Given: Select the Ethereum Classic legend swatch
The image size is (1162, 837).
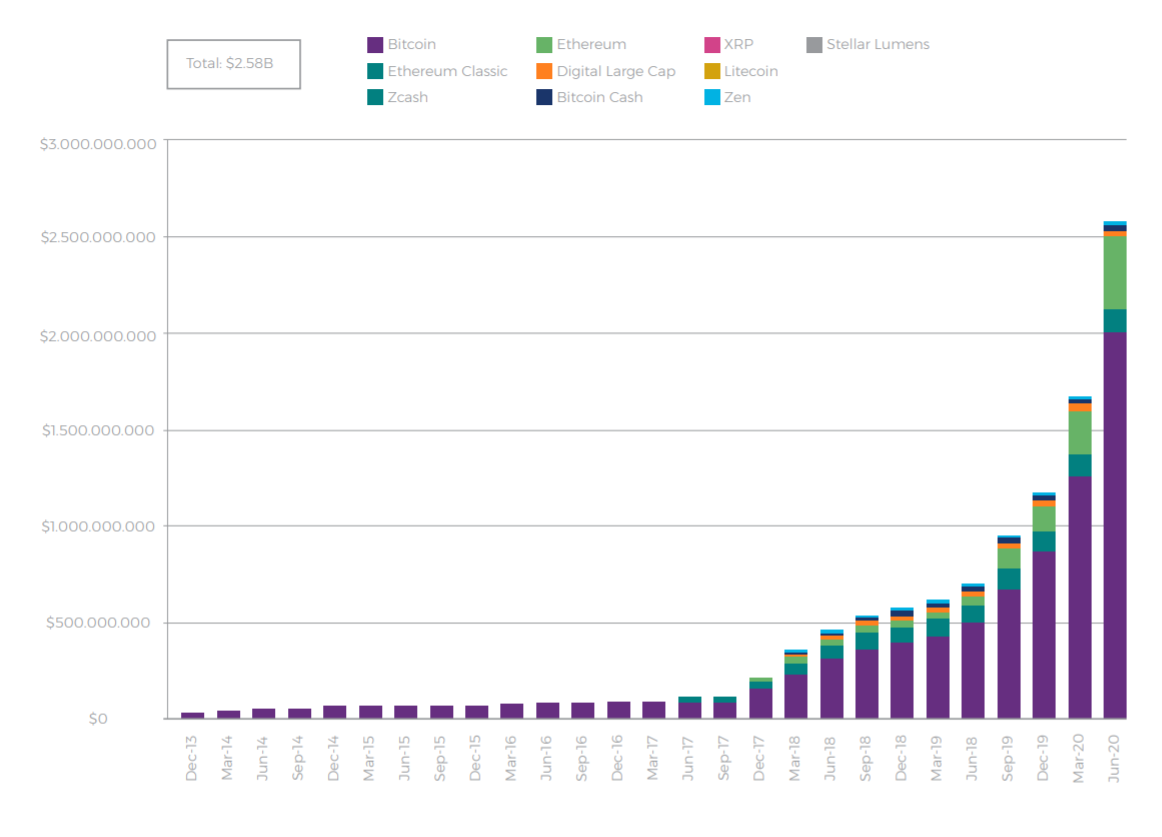Looking at the screenshot, I should point(375,71).
